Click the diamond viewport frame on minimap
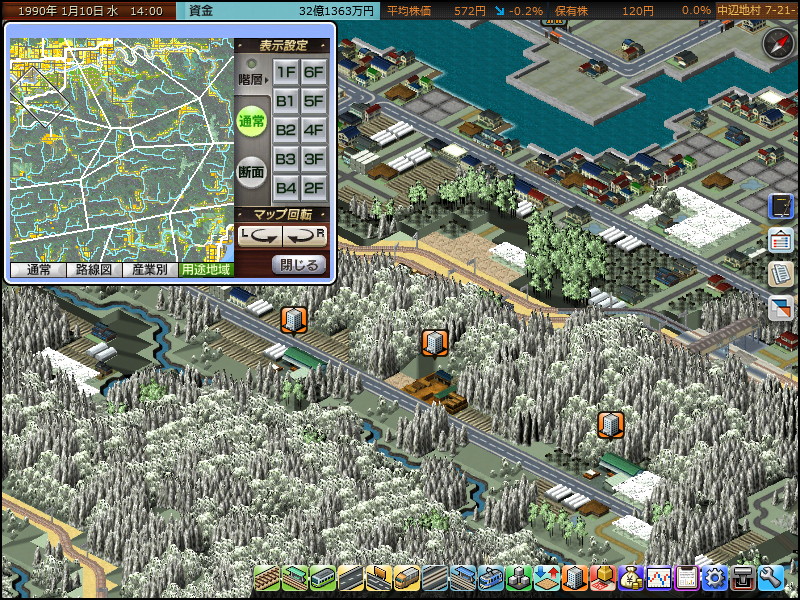Image resolution: width=800 pixels, height=600 pixels. (39, 97)
